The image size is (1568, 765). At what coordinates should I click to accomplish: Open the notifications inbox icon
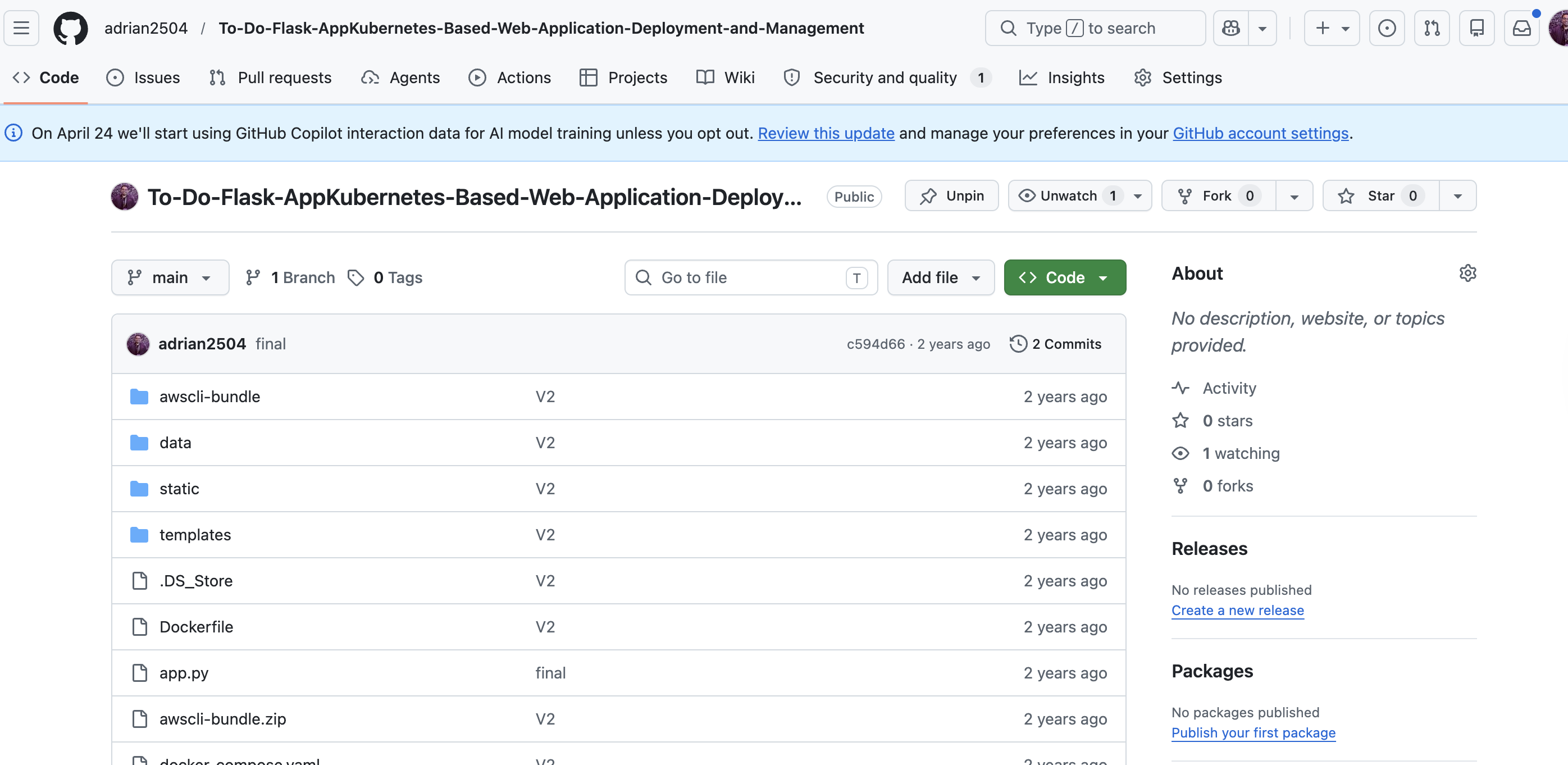click(x=1522, y=28)
